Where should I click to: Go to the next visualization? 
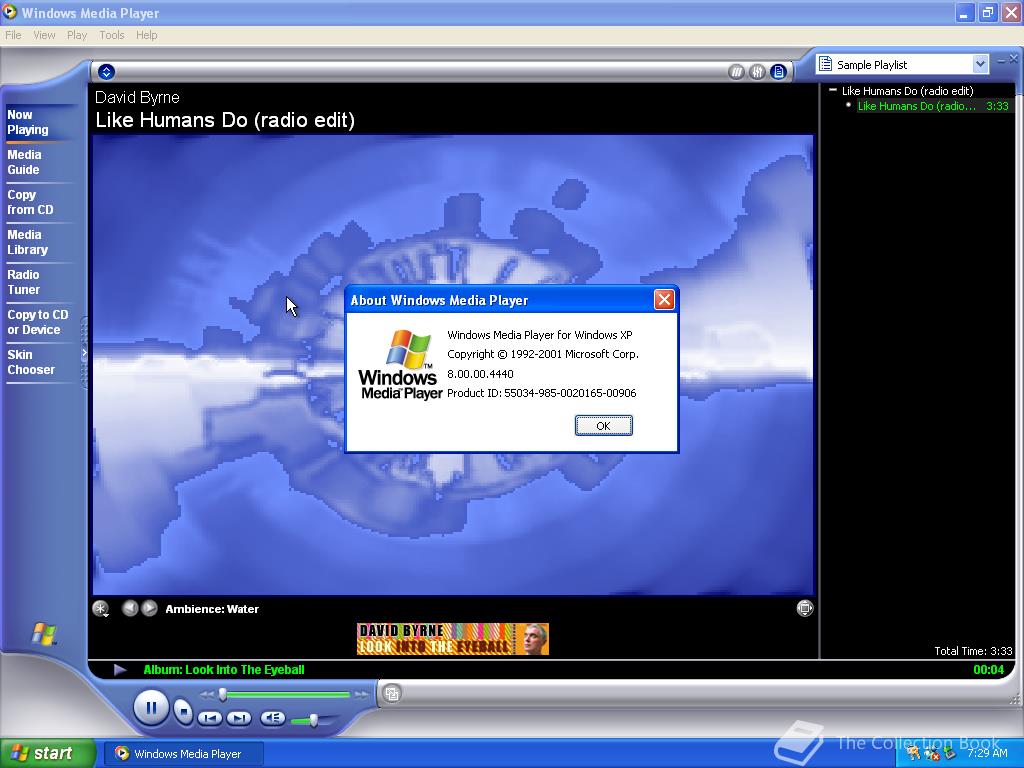click(x=150, y=608)
